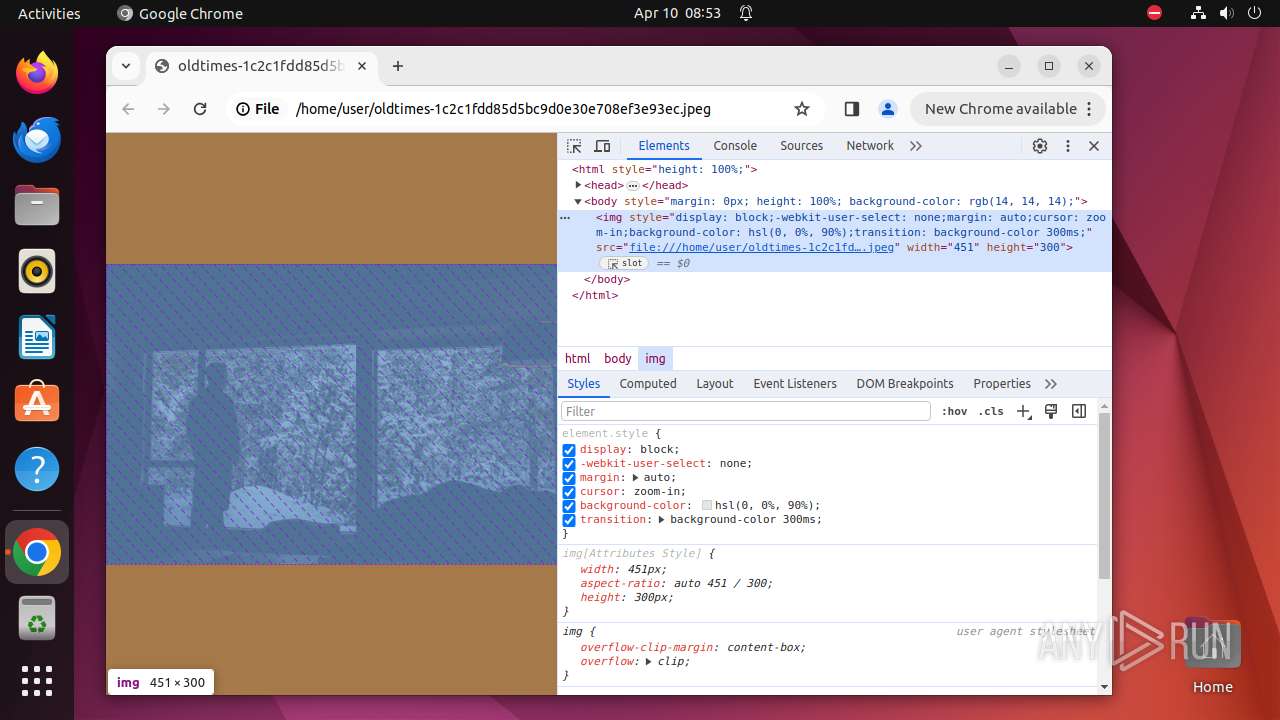Viewport: 1280px width, 720px height.
Task: Open Thunderbird mail from dock
Action: pyautogui.click(x=37, y=139)
